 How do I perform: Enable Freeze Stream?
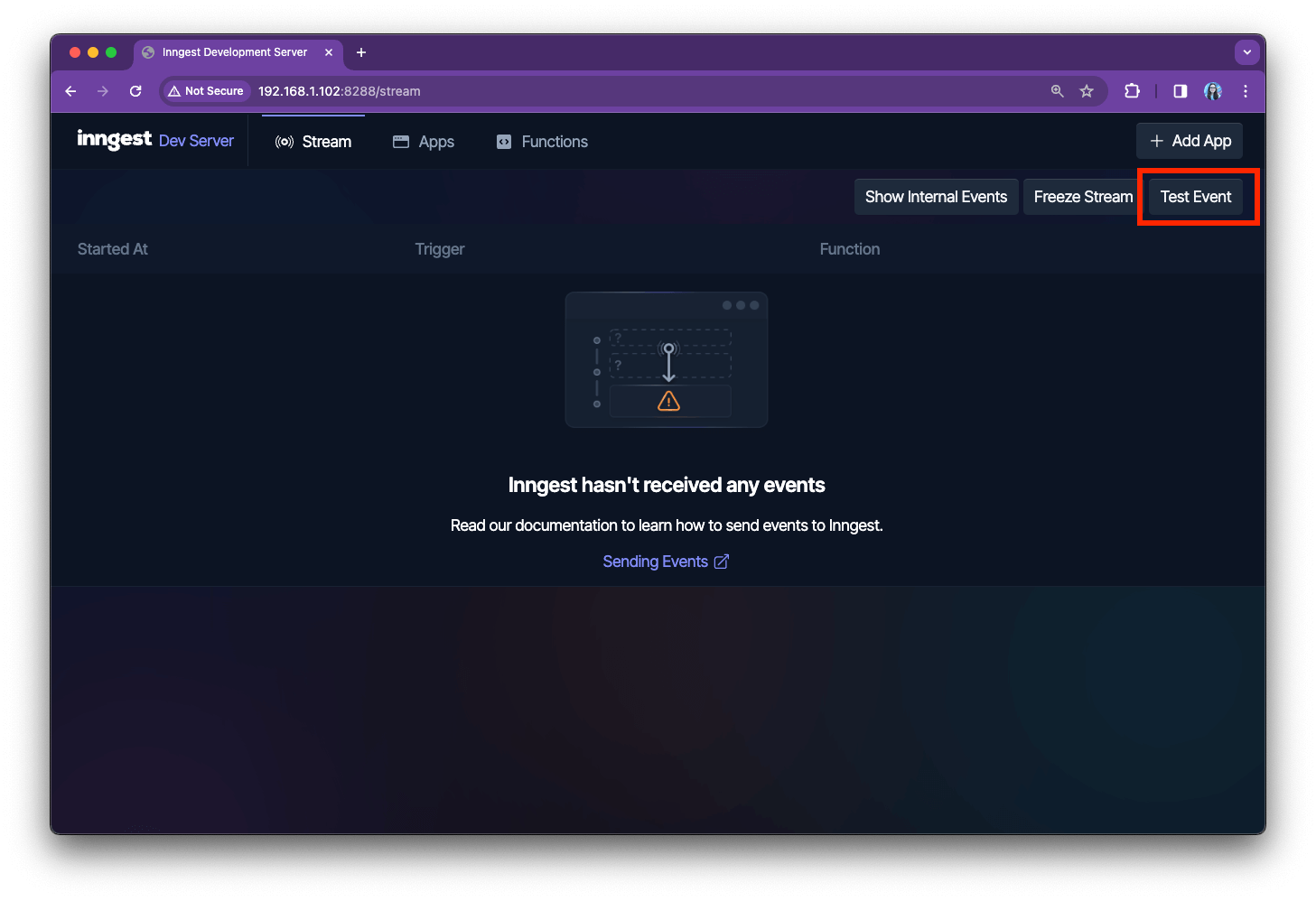(x=1082, y=196)
